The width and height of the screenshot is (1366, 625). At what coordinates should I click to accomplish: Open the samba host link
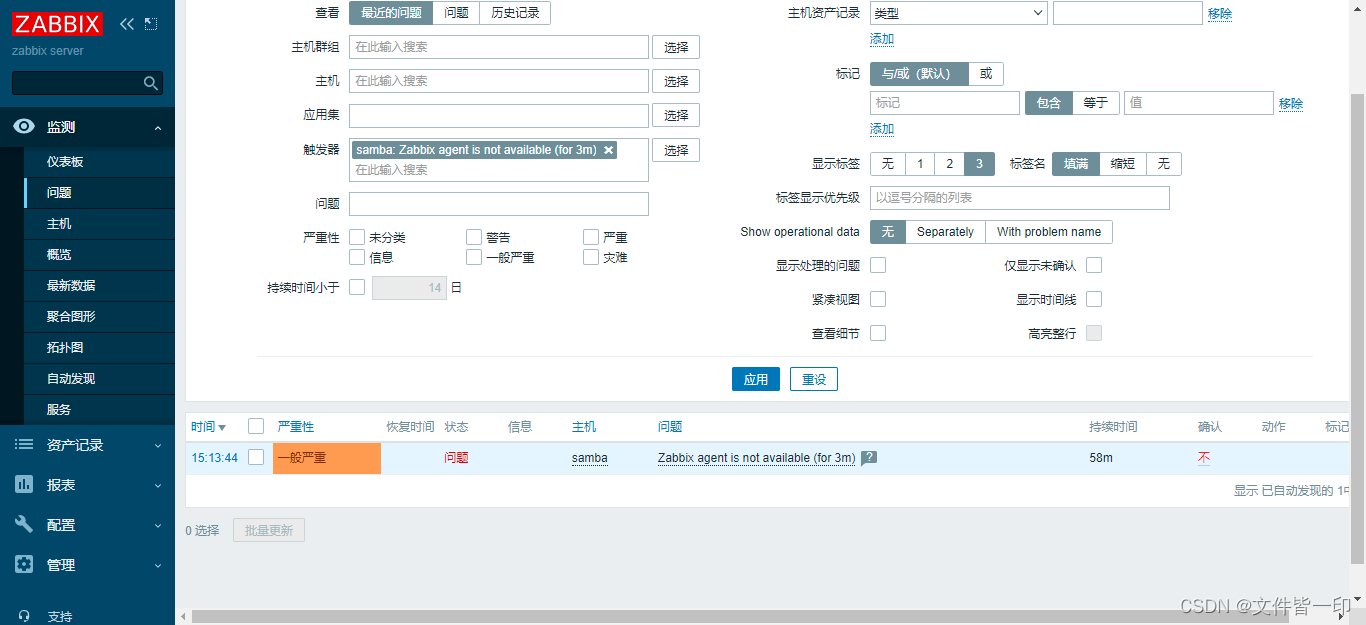(x=590, y=458)
